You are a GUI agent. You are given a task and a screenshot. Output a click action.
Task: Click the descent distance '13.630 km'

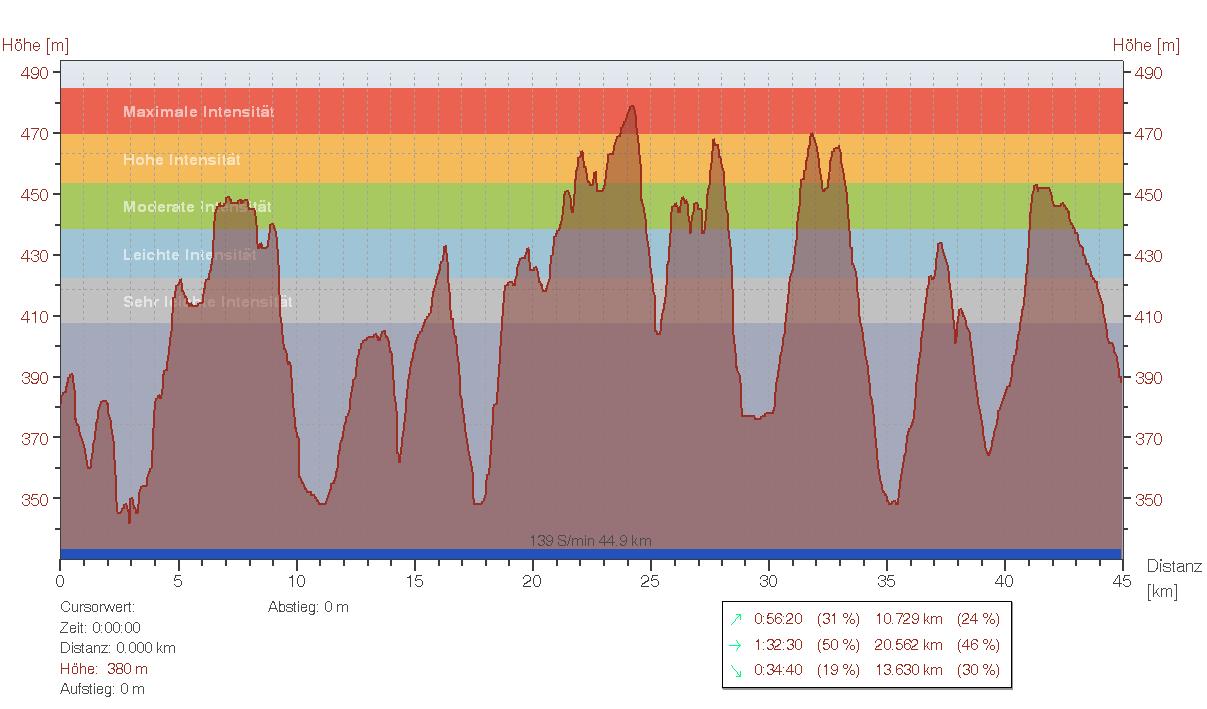click(x=909, y=671)
